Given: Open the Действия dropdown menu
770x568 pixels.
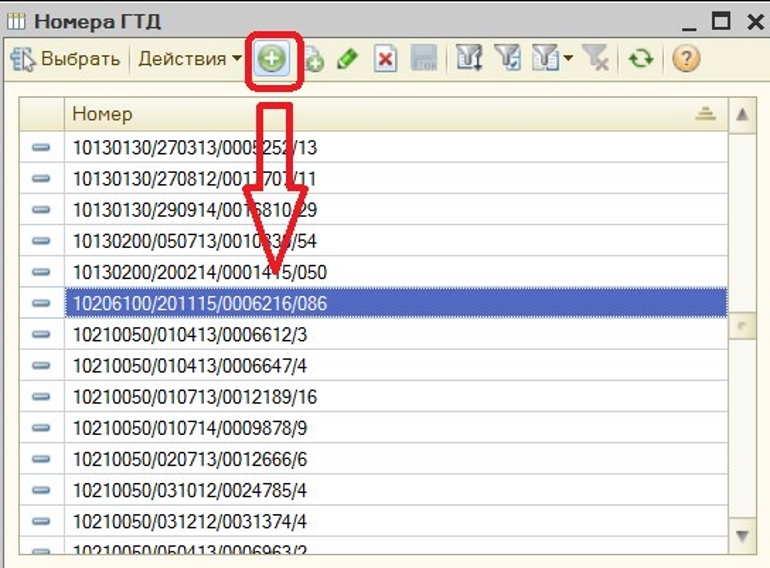Looking at the screenshot, I should 190,59.
